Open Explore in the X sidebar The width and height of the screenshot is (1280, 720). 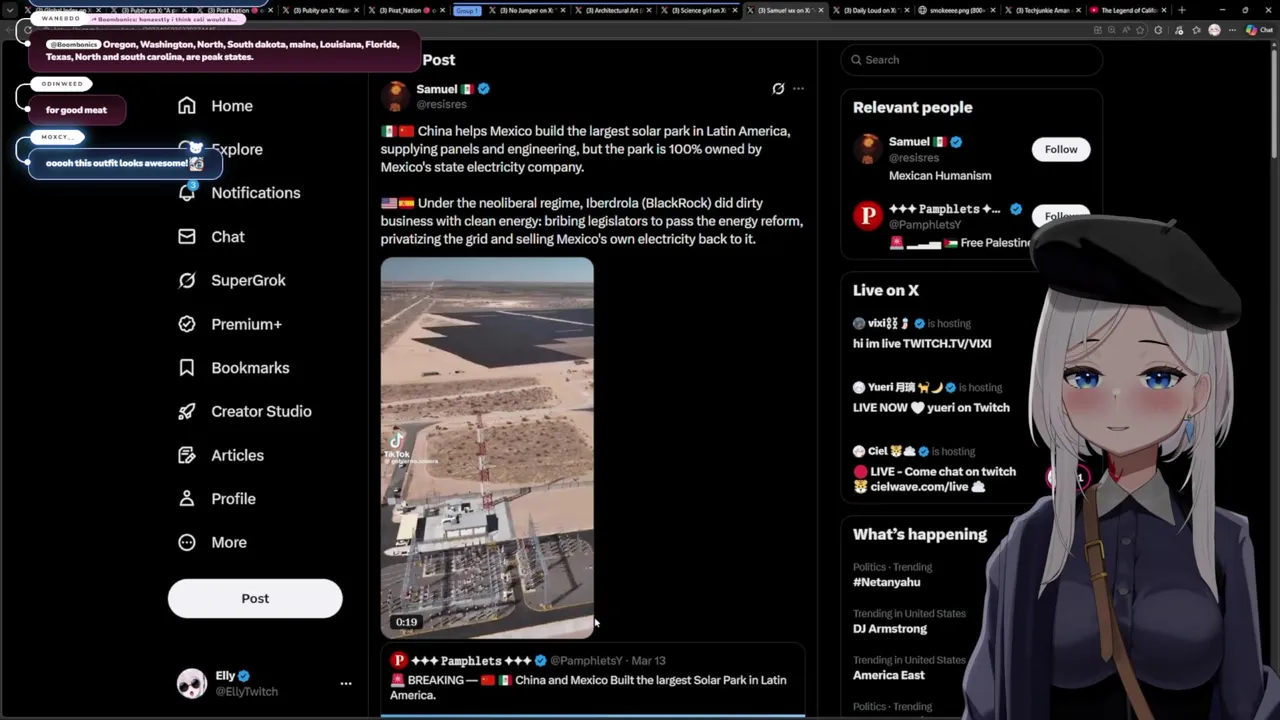click(220, 149)
